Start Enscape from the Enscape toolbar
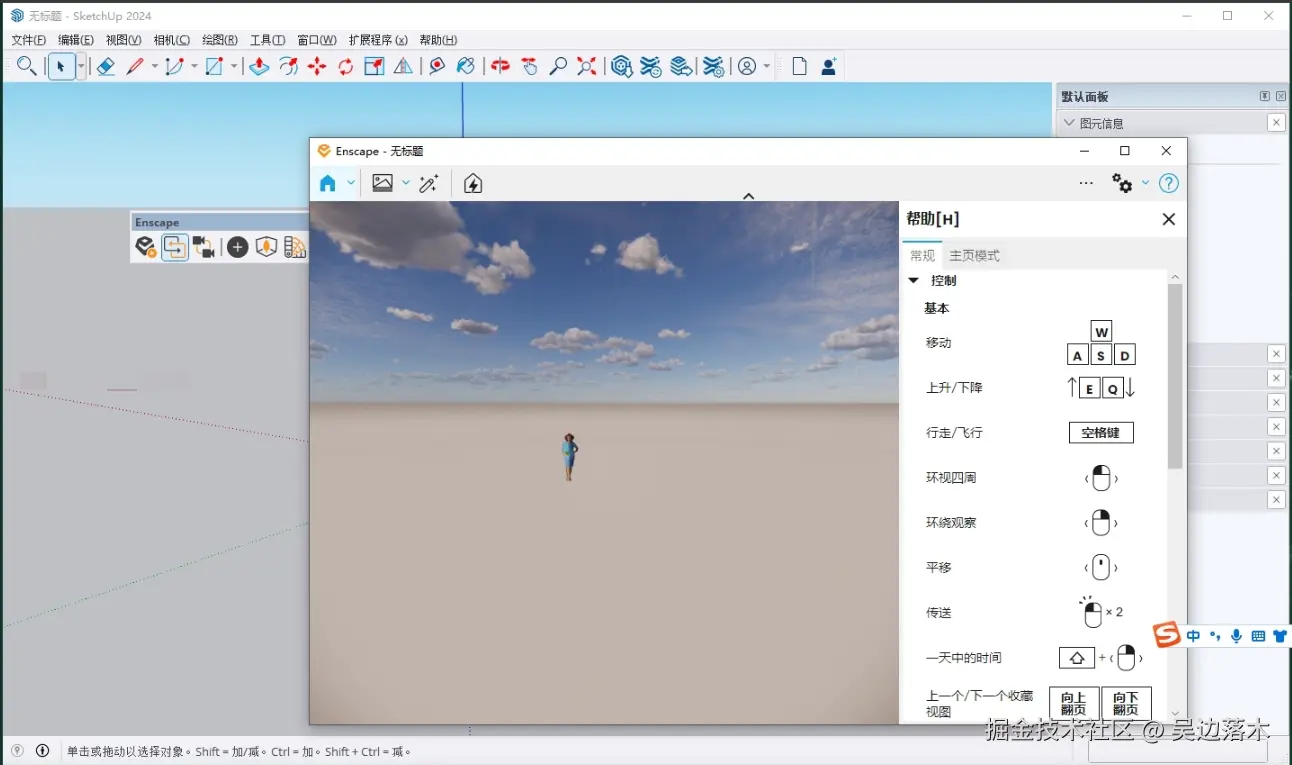This screenshot has height=765, width=1292. point(146,247)
